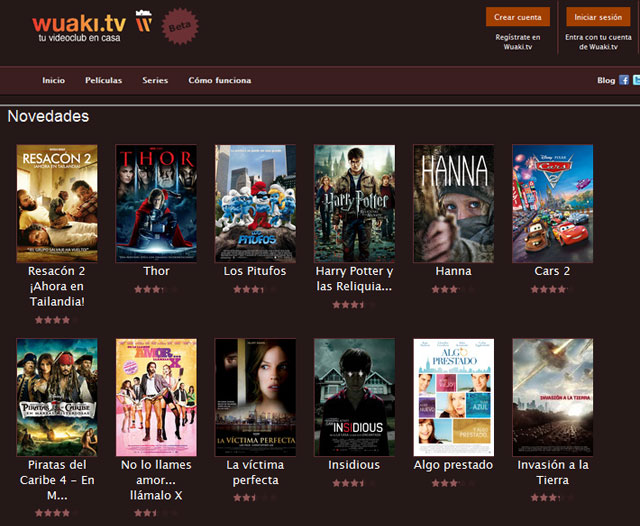Click the Entra con tu cuenta de Wuaki.tv text

tap(598, 42)
